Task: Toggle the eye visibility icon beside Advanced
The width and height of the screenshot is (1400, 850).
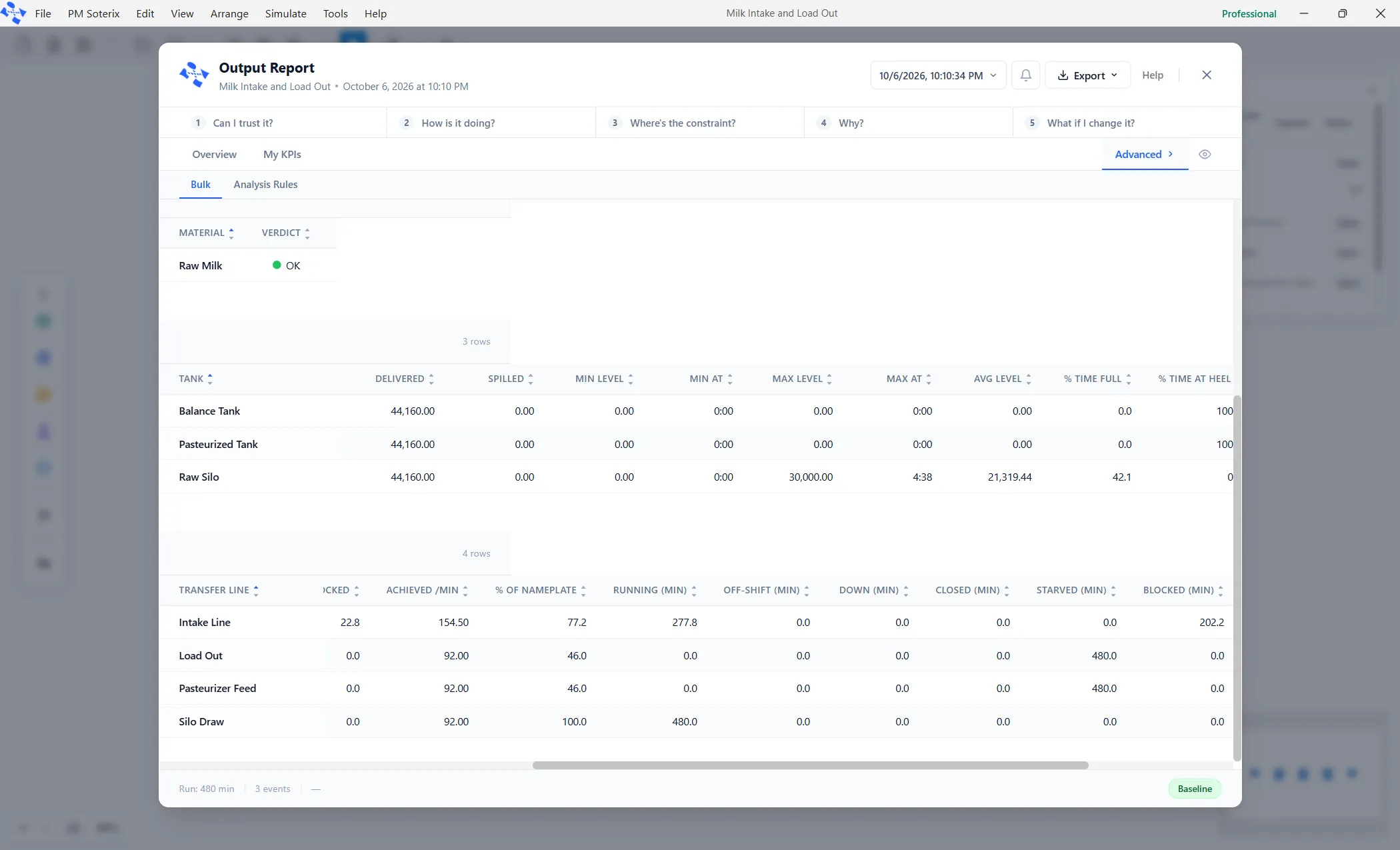Action: tap(1205, 155)
